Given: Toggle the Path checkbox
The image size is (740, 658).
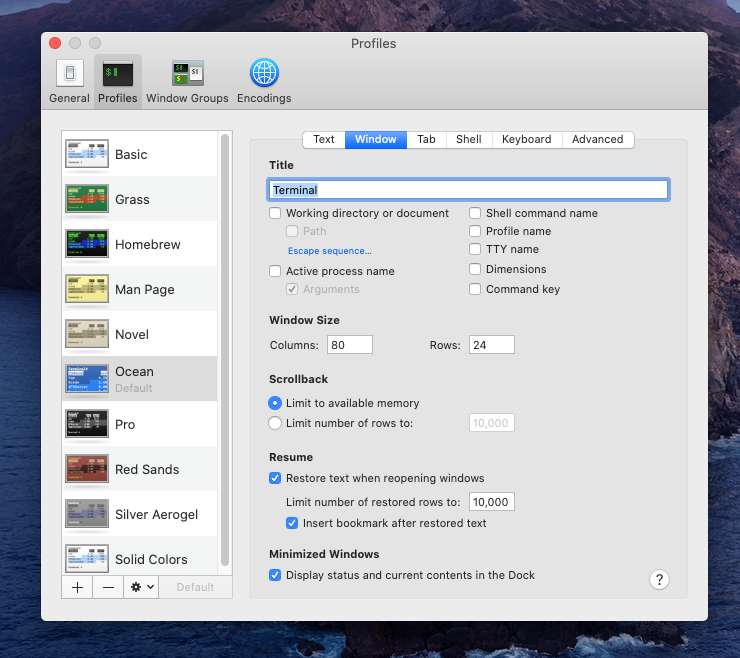Looking at the screenshot, I should click(292, 231).
